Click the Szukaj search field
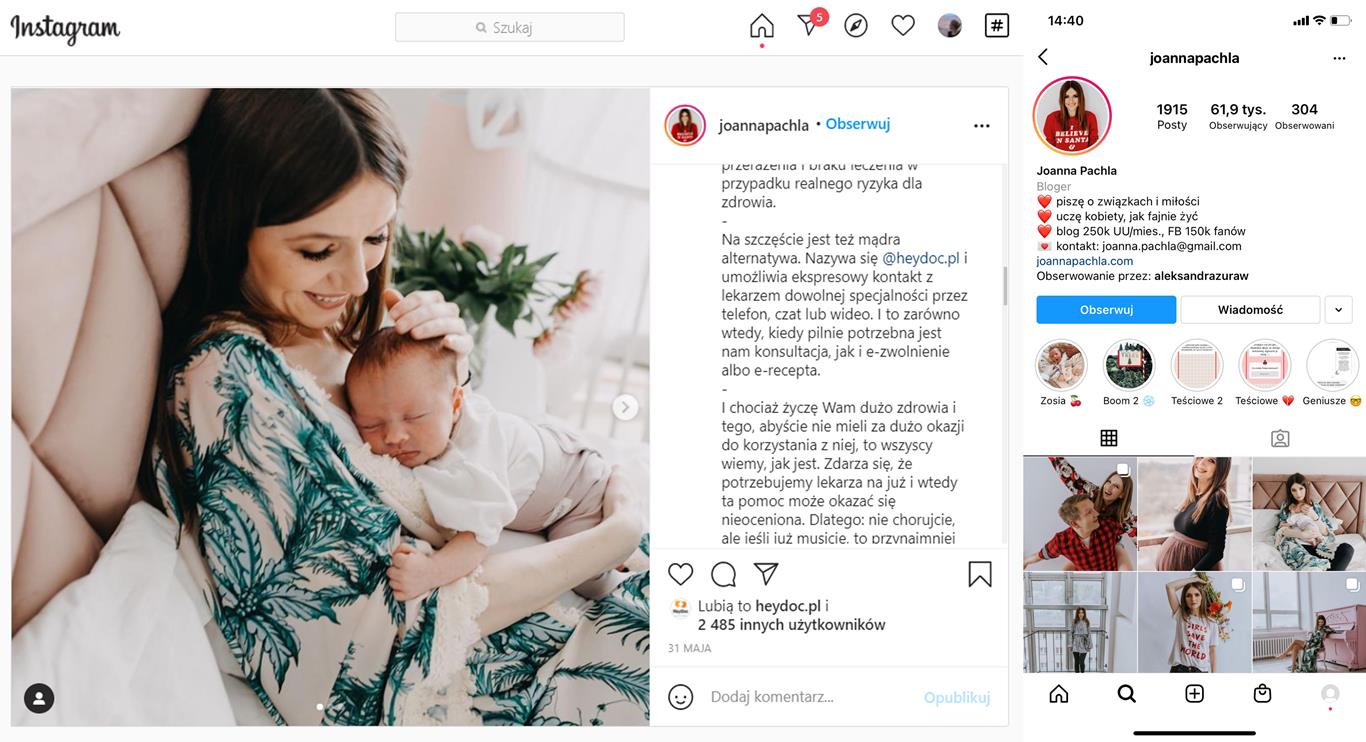Viewport: 1366px width, 742px height. coord(510,27)
